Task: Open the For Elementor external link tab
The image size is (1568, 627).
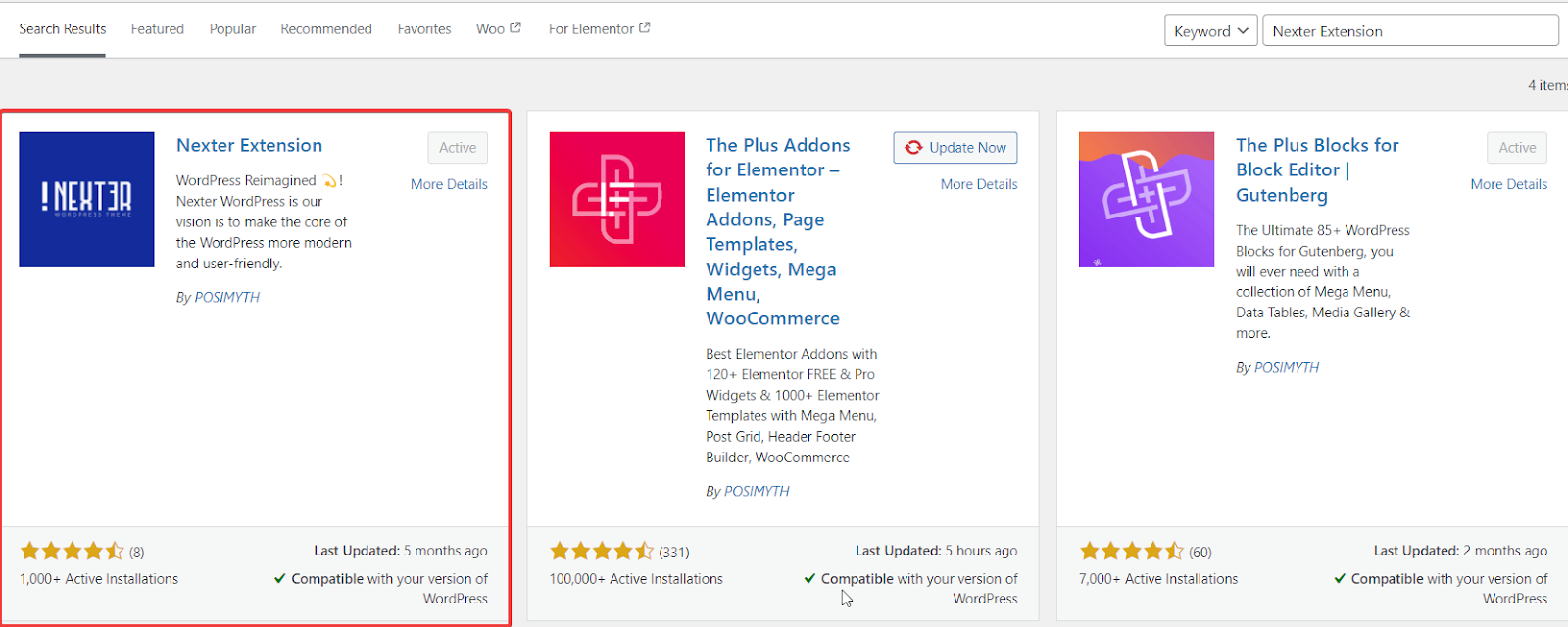Action: click(x=599, y=29)
